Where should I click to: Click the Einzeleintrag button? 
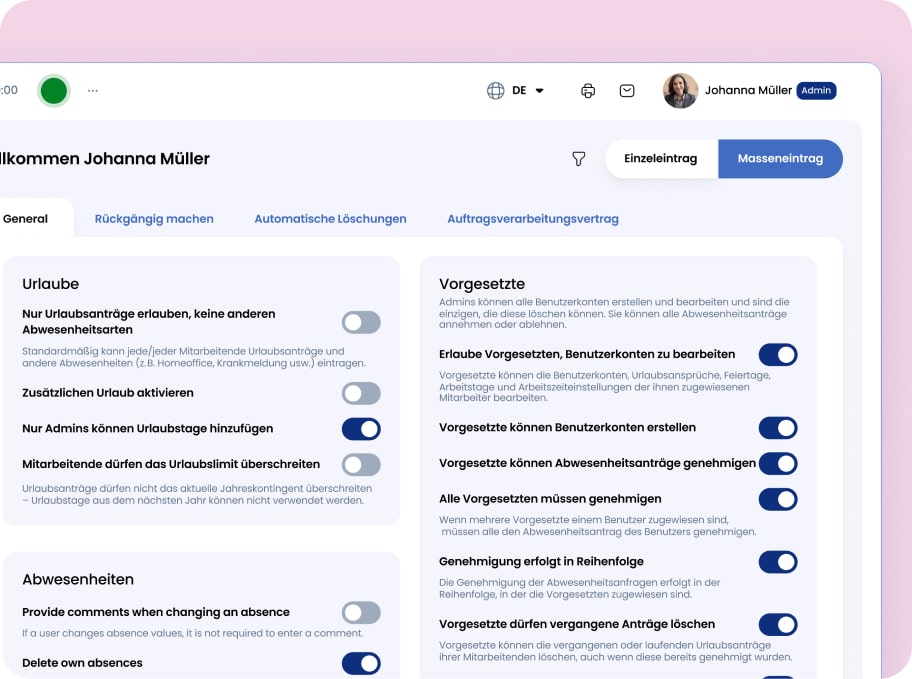(x=660, y=159)
